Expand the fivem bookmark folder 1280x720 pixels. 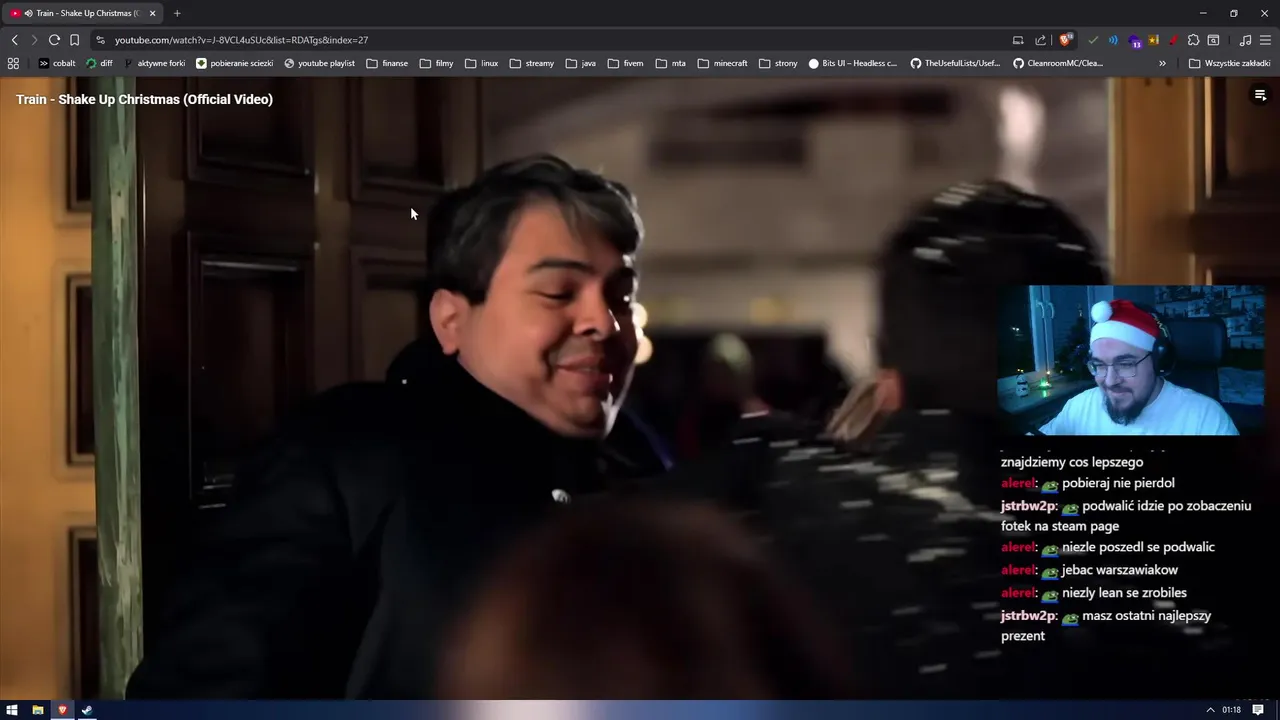pos(625,63)
